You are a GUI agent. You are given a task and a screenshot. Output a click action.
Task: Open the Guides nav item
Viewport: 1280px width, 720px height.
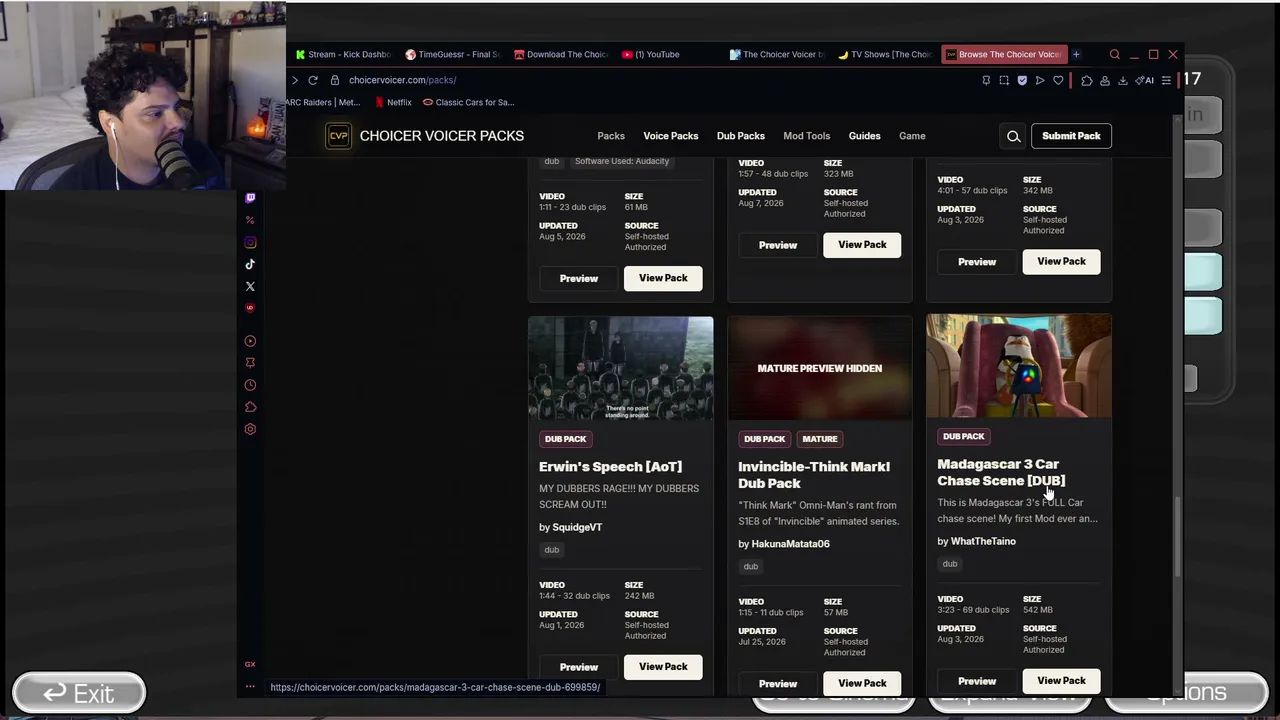click(x=865, y=136)
